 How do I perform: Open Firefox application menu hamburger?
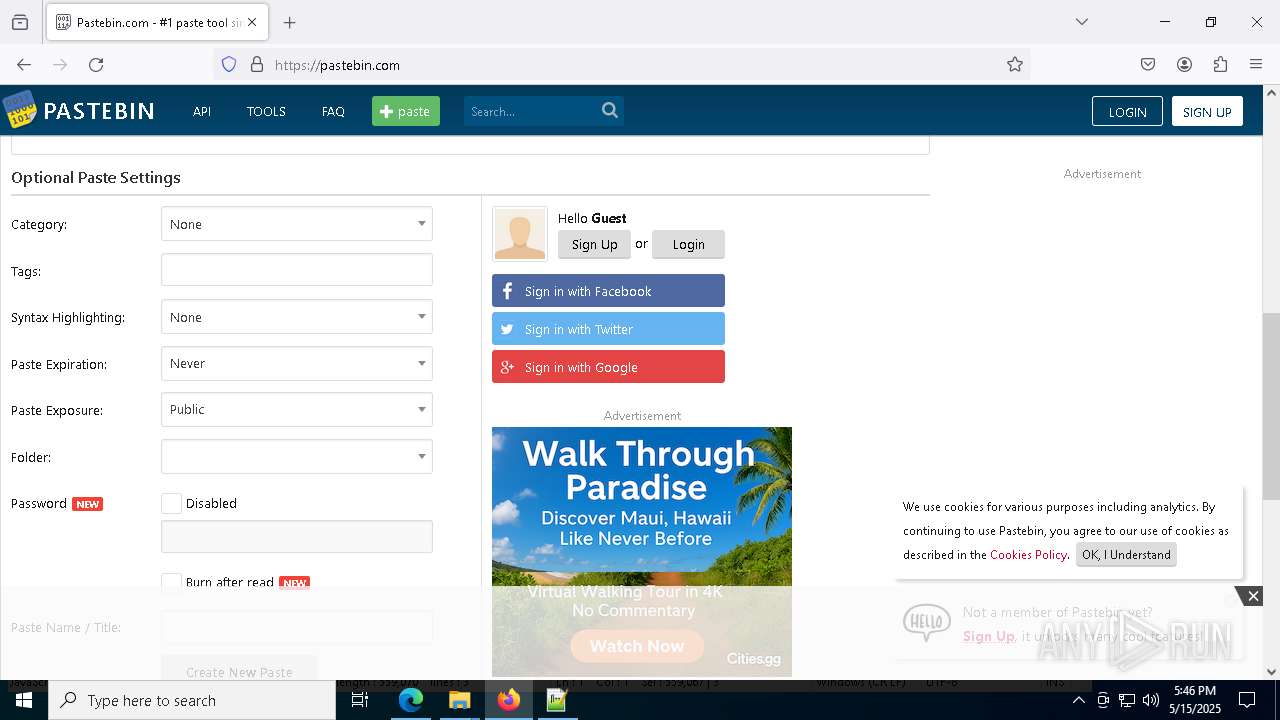pos(1256,65)
